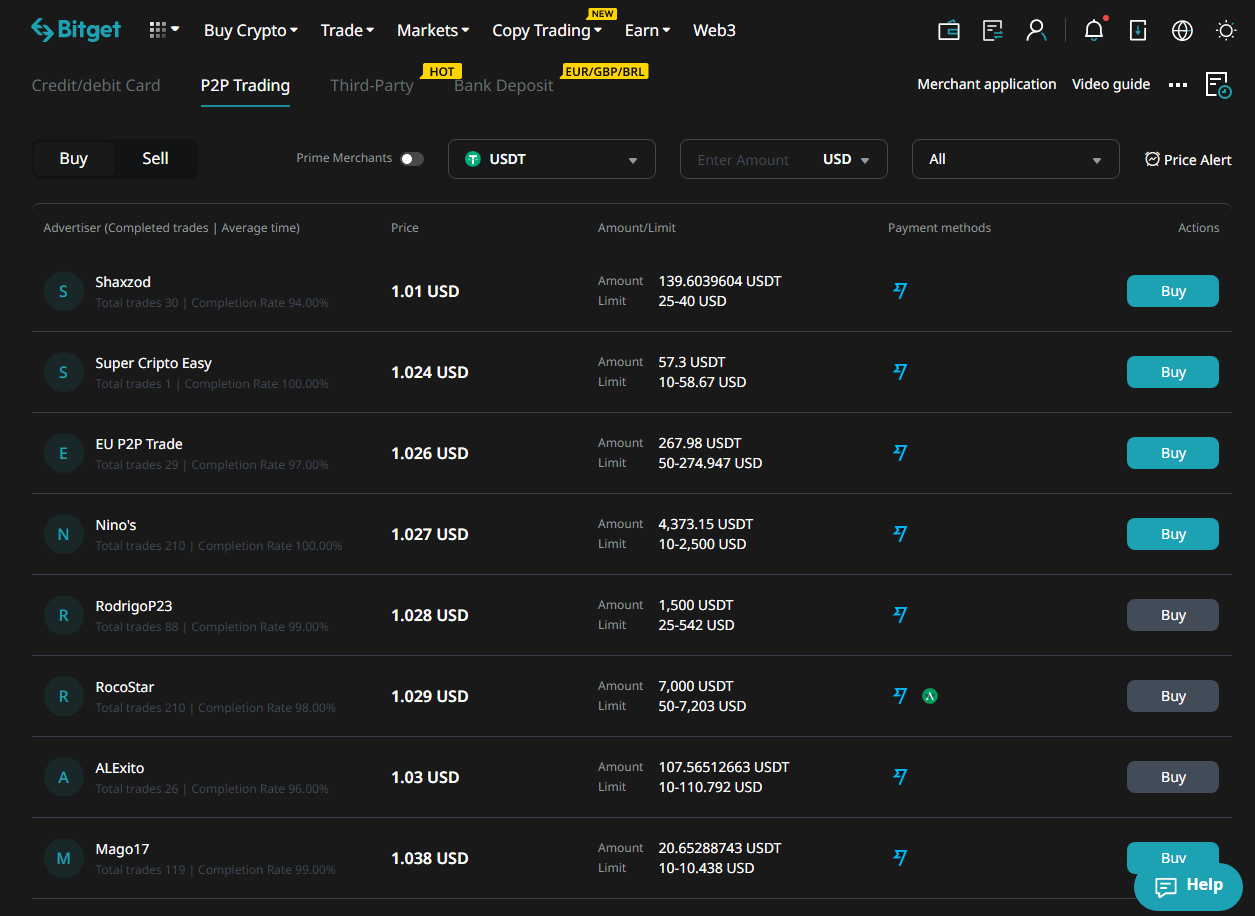Buy USDT from EU P2P Trade

point(1173,453)
